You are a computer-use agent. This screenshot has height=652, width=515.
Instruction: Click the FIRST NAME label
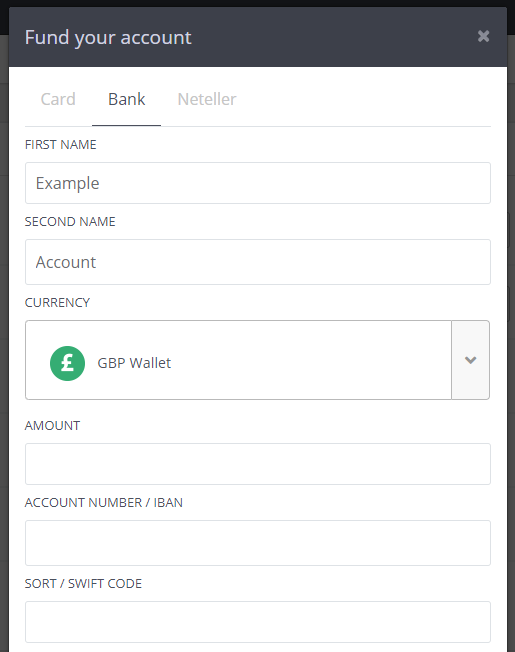click(x=61, y=145)
